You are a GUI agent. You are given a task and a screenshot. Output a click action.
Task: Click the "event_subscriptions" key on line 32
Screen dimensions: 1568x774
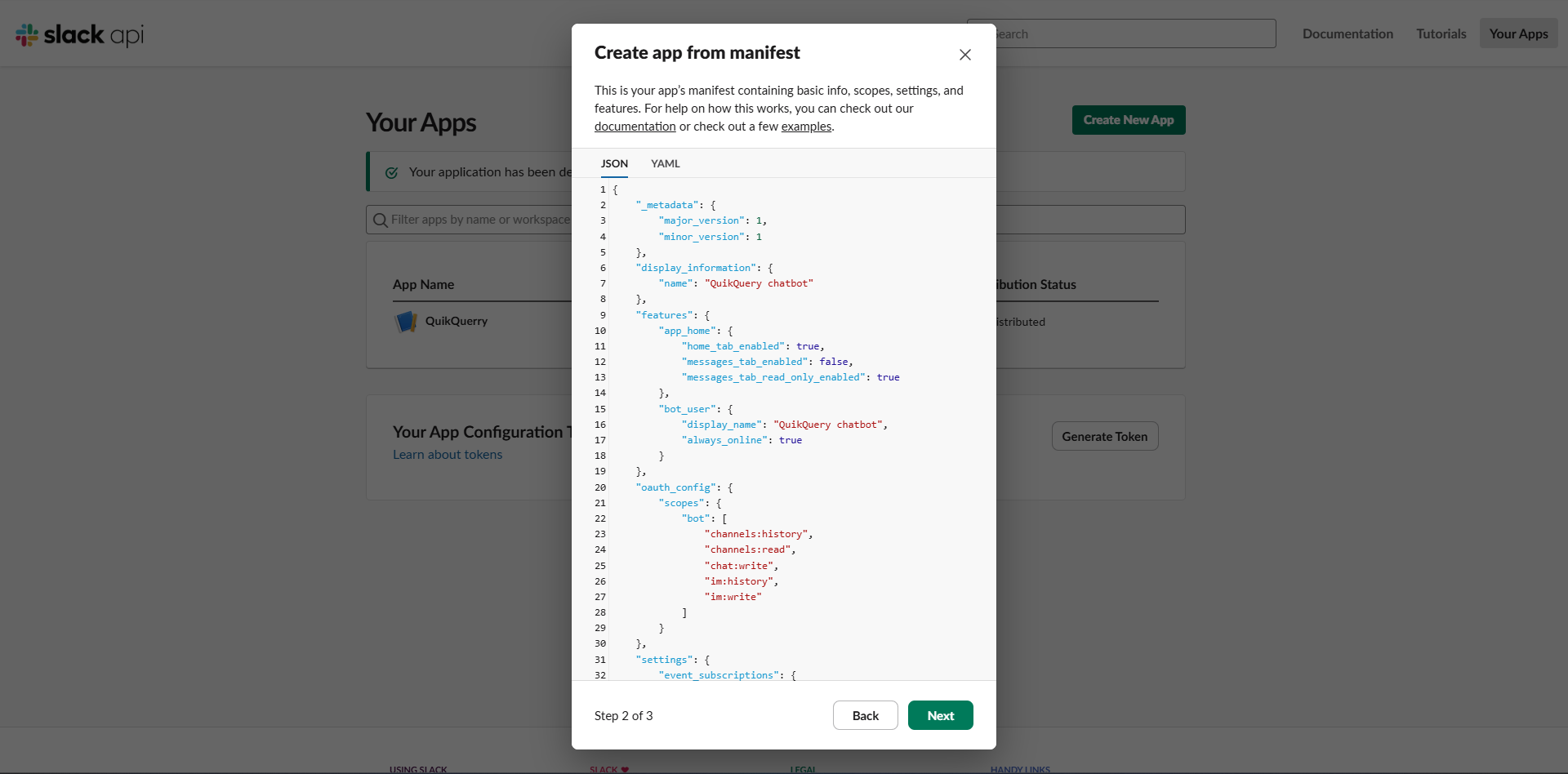pyautogui.click(x=719, y=675)
